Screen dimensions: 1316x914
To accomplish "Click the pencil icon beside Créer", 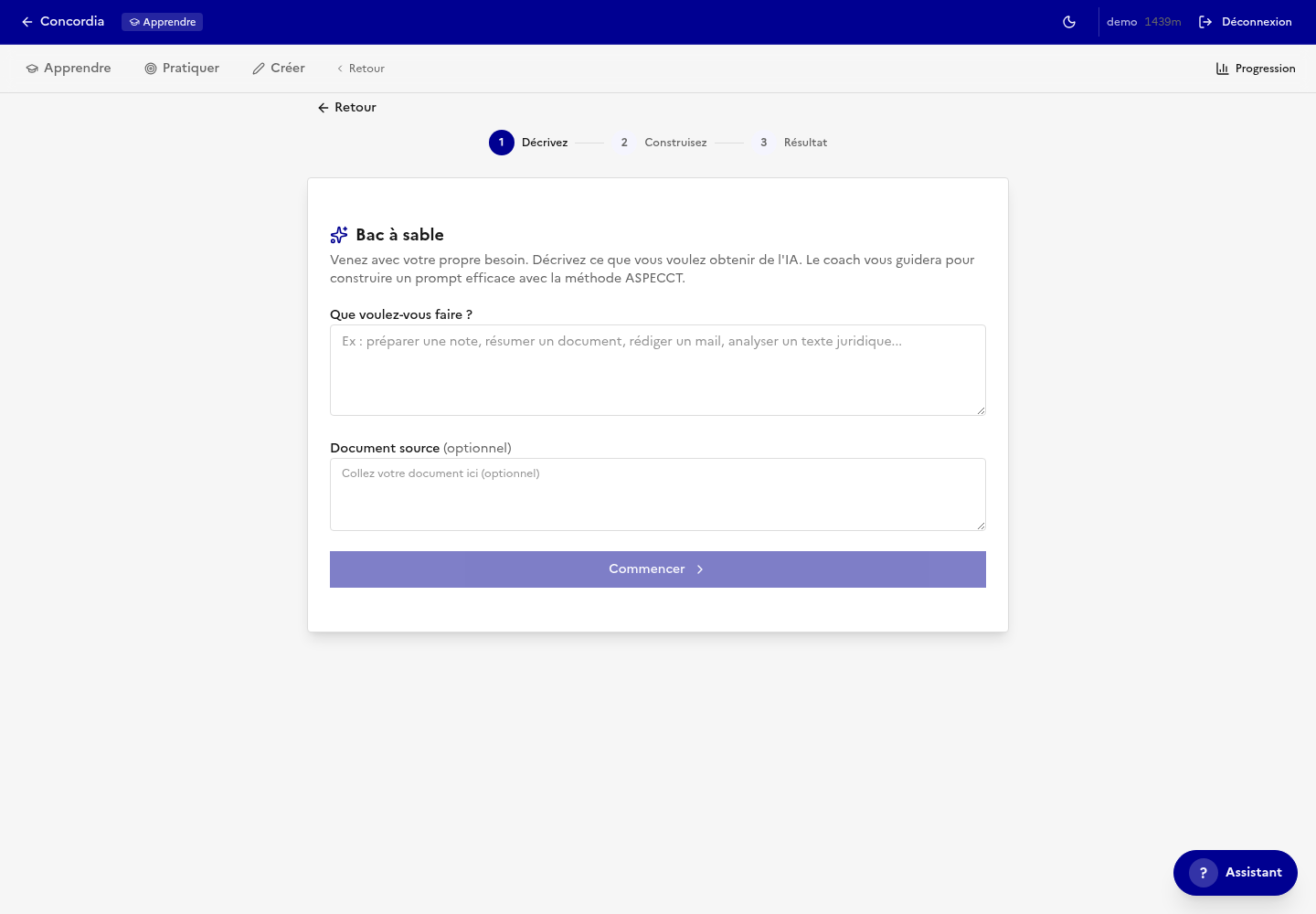I will click(x=259, y=69).
